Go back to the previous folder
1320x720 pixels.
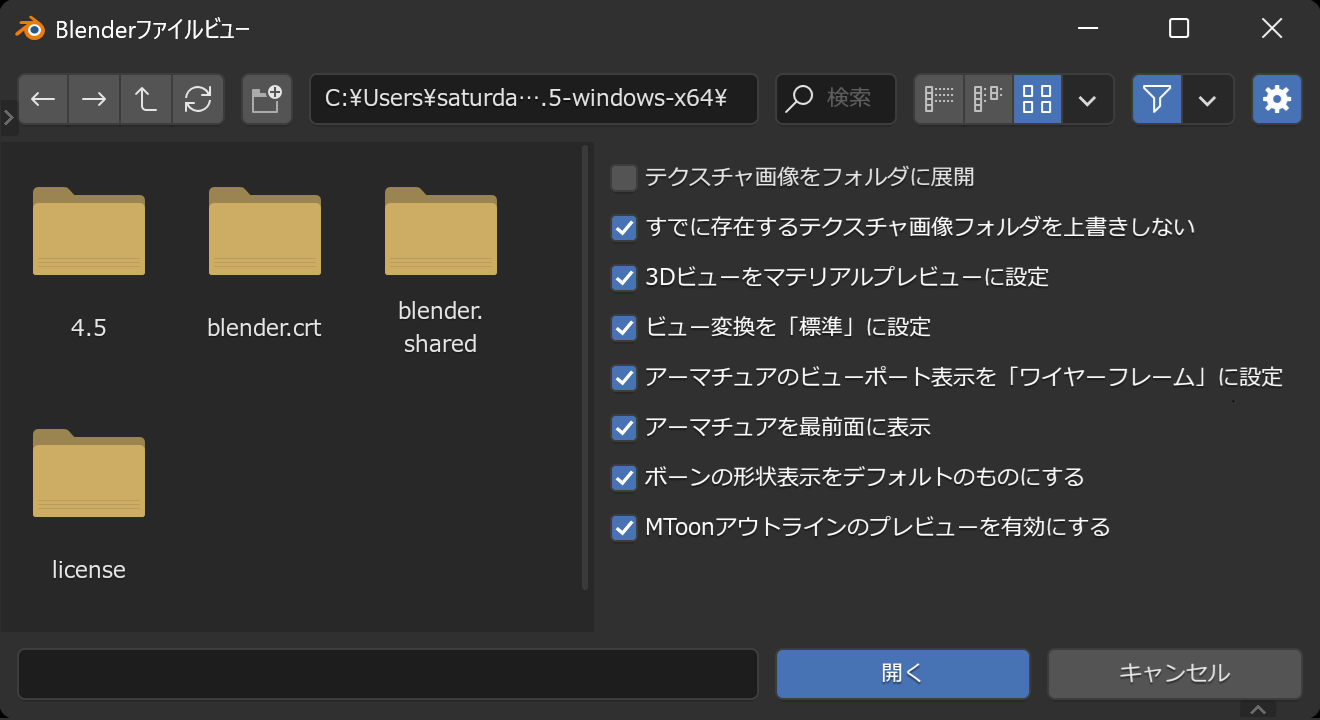(x=43, y=99)
